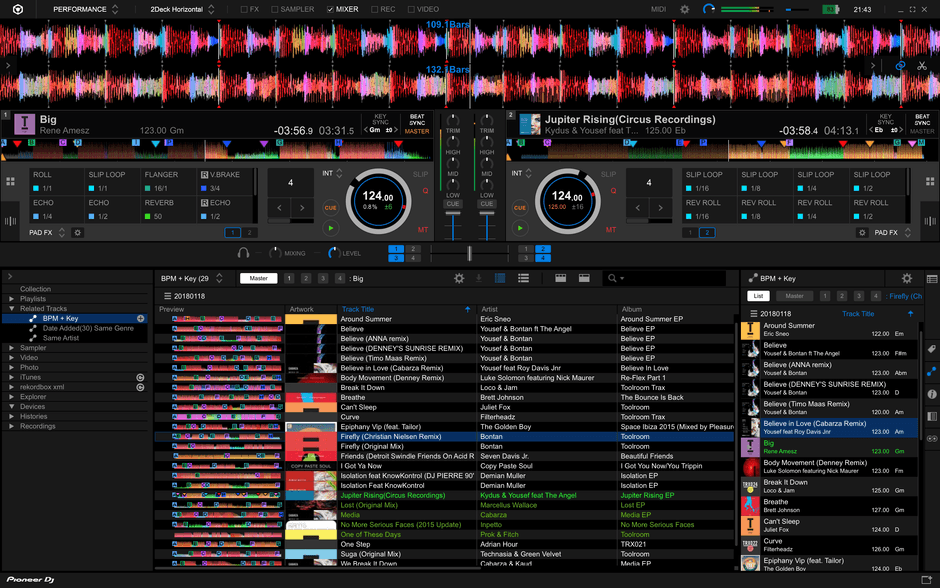
Task: Sort by the Track Title column header
Action: (x=358, y=309)
